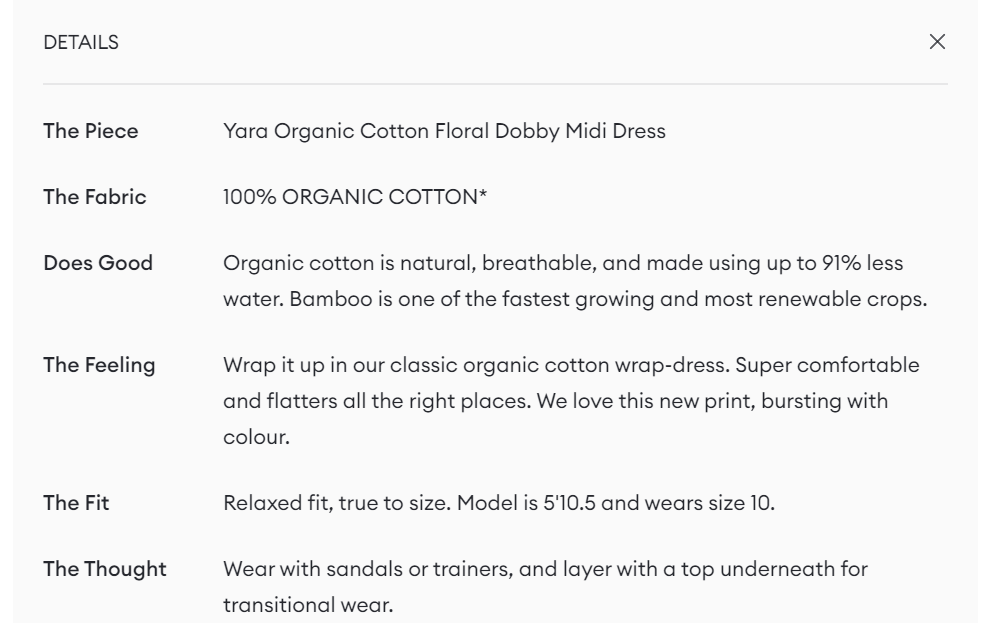This screenshot has width=988, height=623.
Task: Click the word 'colour.'
Action: pyautogui.click(x=256, y=437)
